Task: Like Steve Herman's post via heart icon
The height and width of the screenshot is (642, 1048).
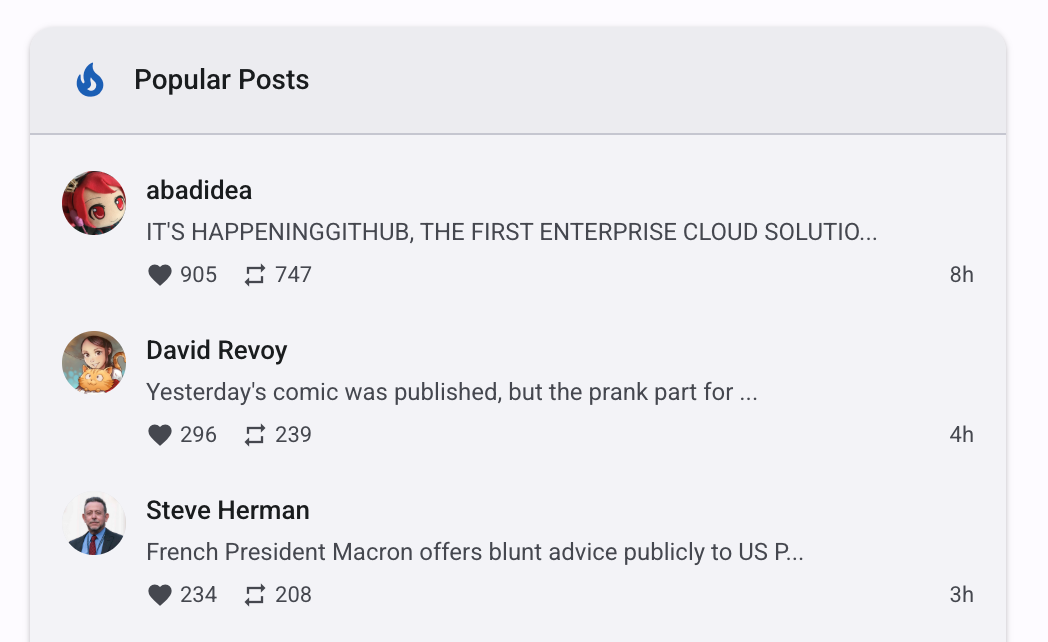Action: (160, 595)
